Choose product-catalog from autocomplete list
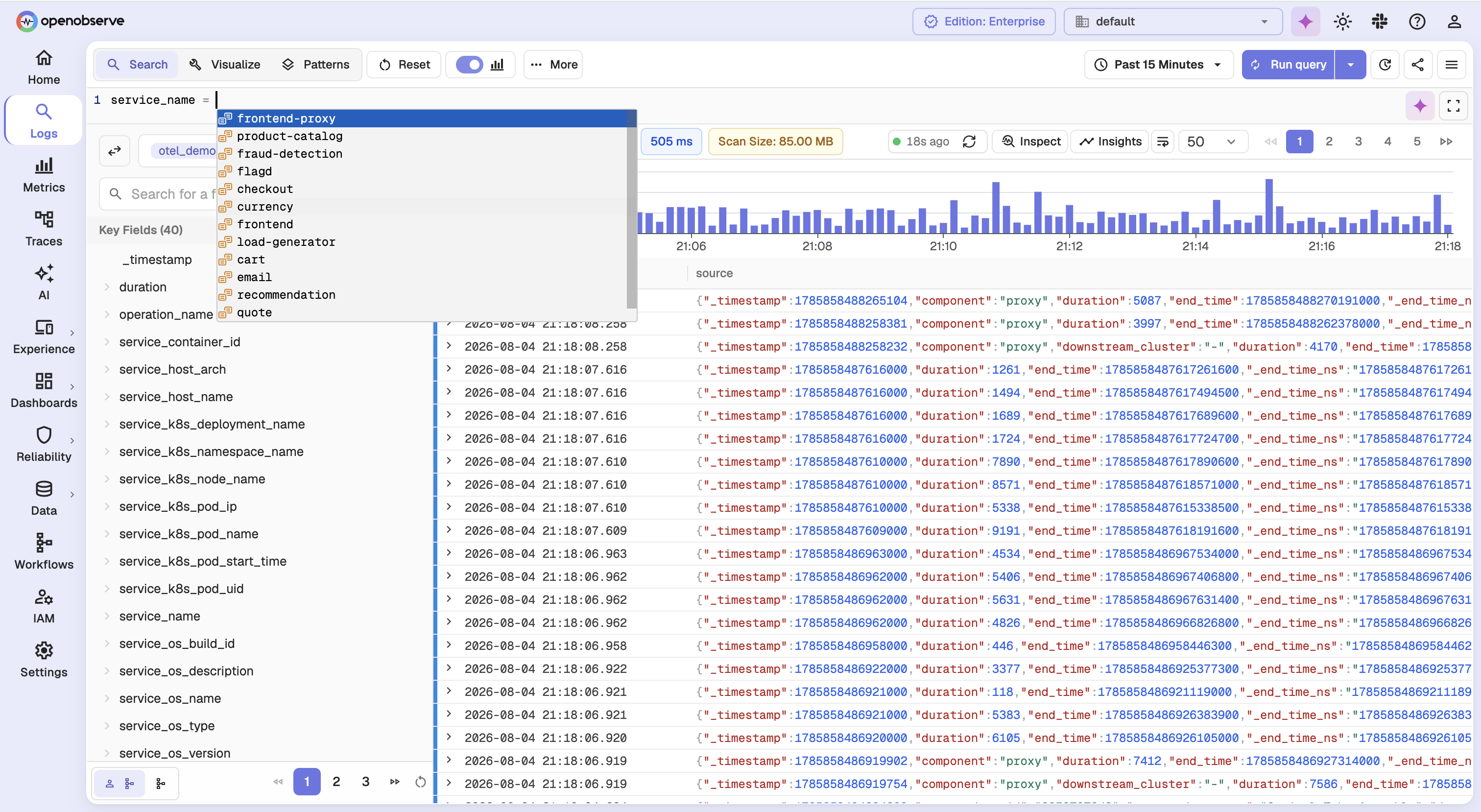Screen dimensions: 1481x812 [423, 136]
